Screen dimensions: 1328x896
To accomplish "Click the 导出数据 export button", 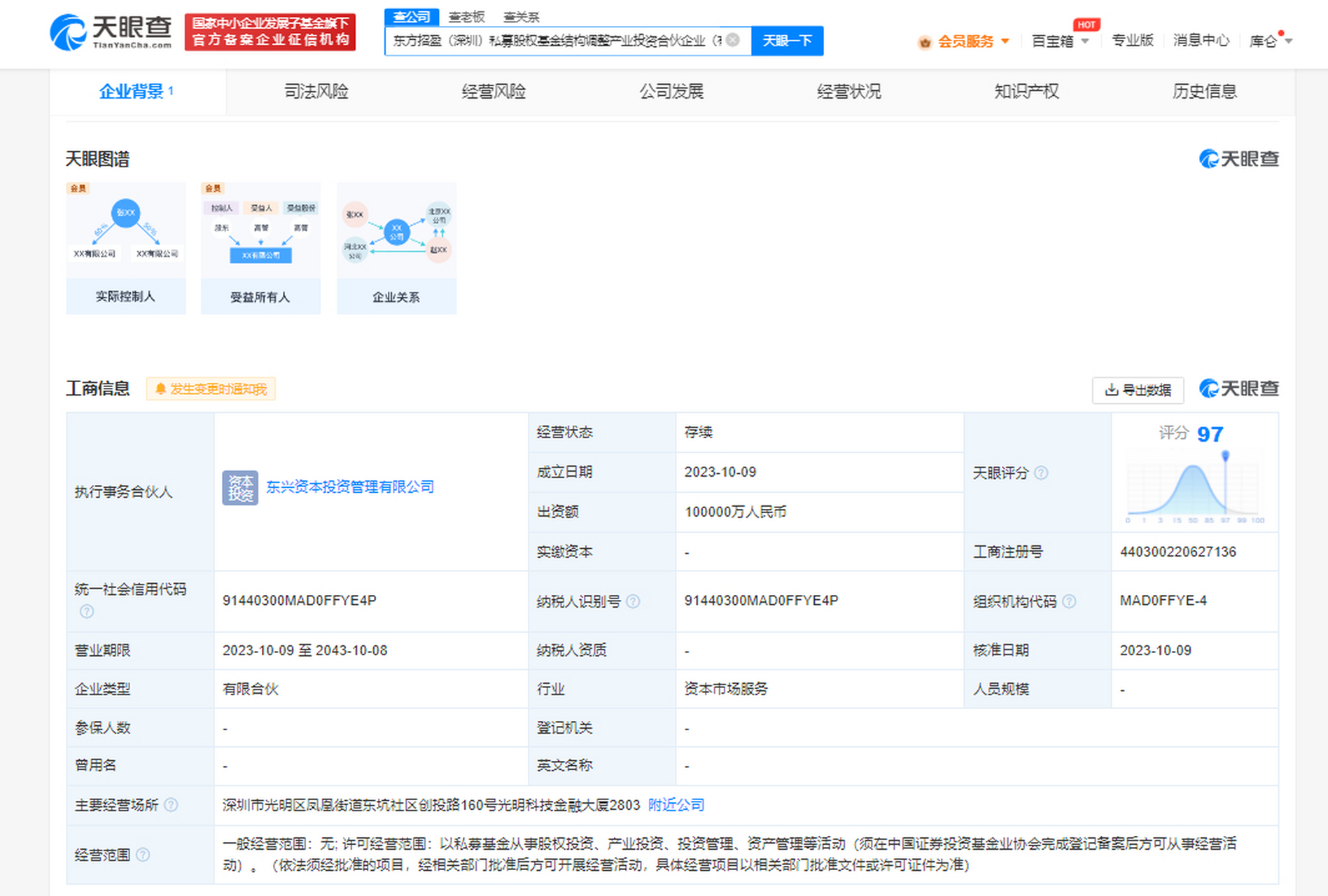I will (x=1138, y=390).
